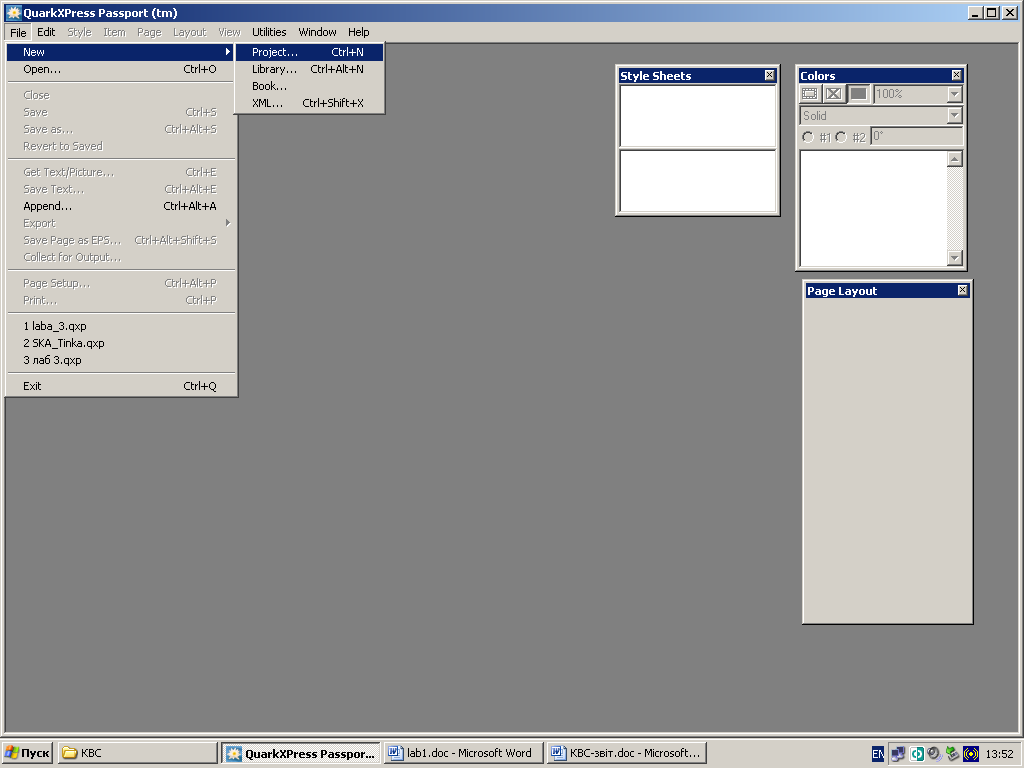Click the Get Text/Picture... menu entry
The image size is (1024, 768).
click(x=121, y=172)
